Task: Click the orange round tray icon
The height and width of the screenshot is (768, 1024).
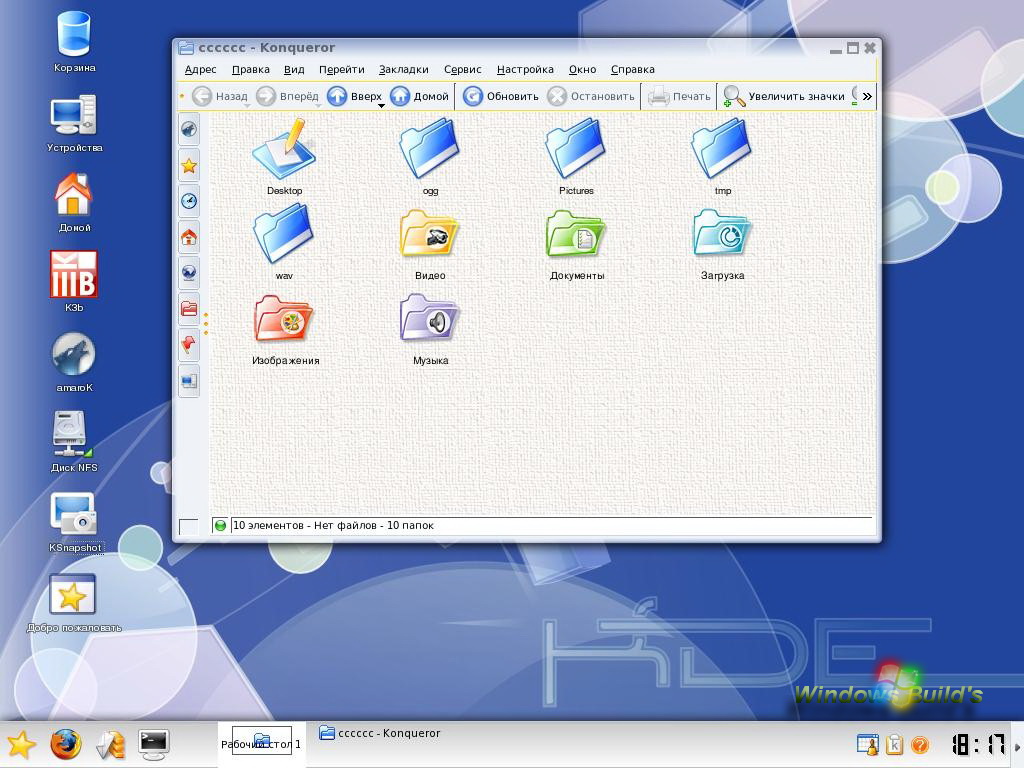Action: point(920,744)
